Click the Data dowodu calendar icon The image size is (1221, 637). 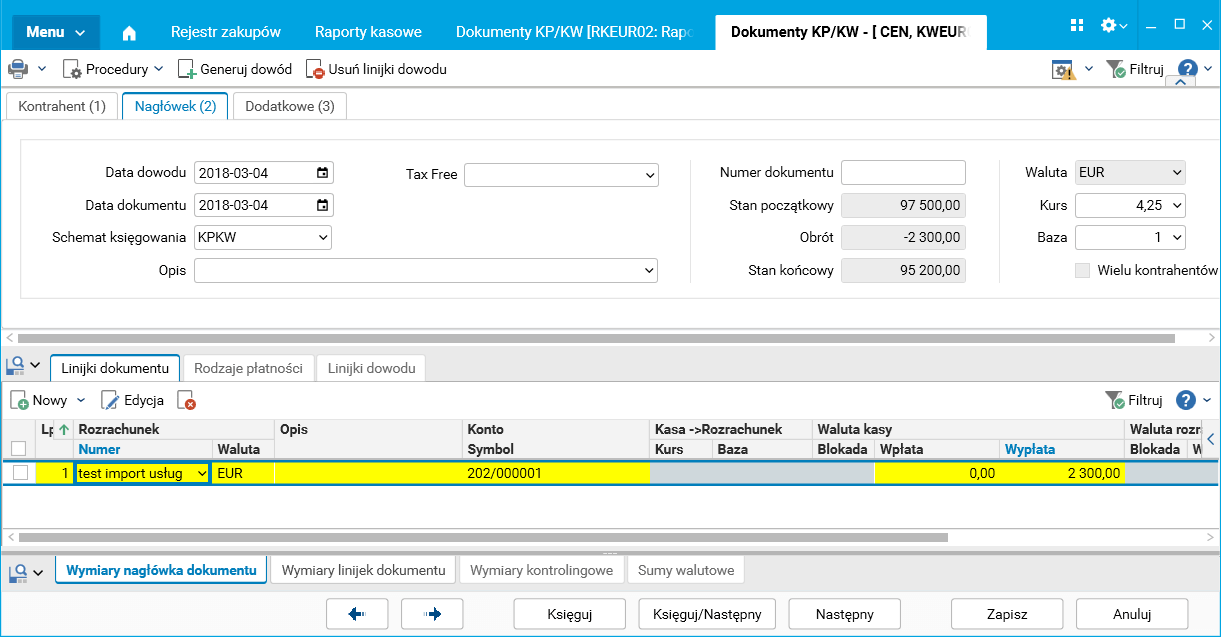pyautogui.click(x=322, y=173)
